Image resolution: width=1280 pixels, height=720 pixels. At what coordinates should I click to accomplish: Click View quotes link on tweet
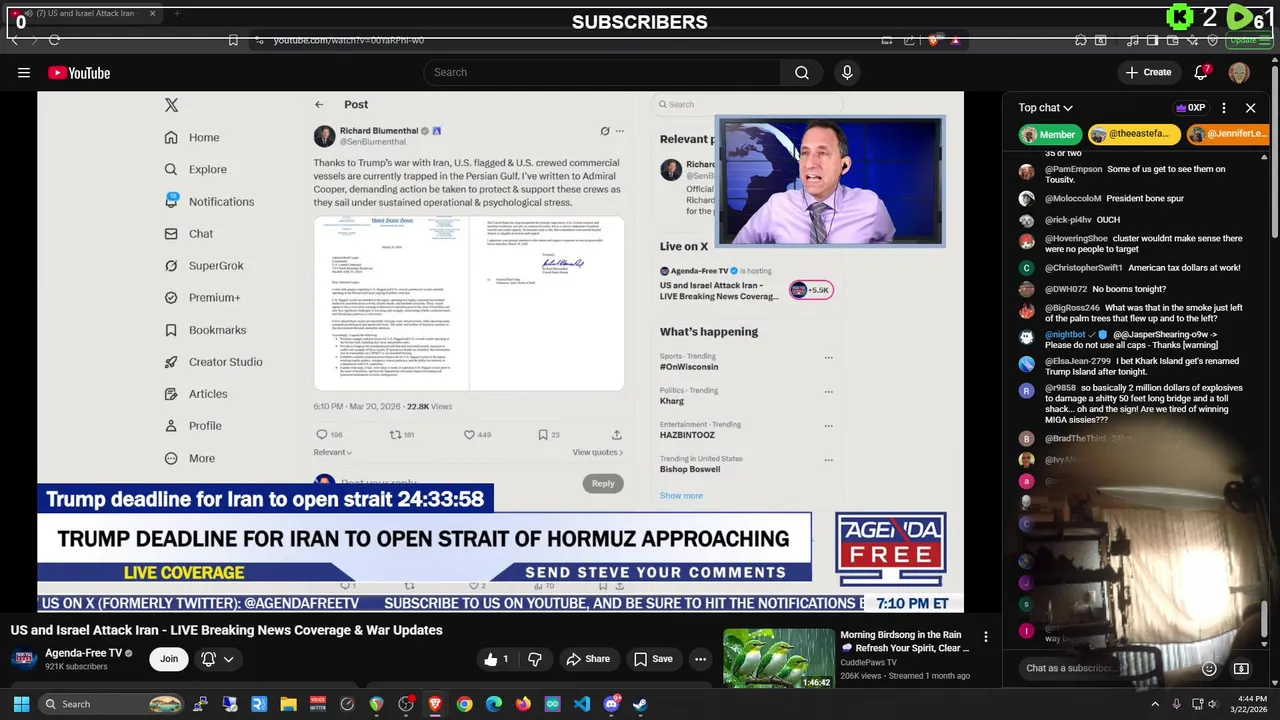(597, 453)
